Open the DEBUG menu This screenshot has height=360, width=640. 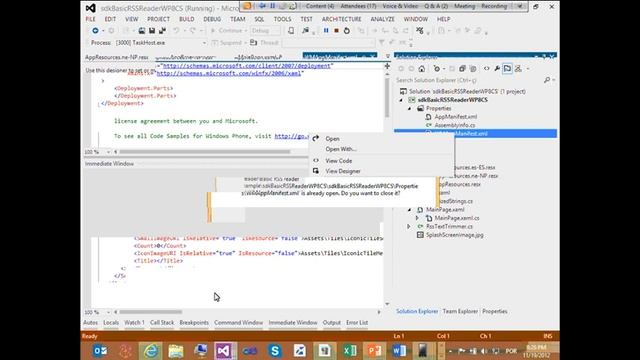click(212, 19)
